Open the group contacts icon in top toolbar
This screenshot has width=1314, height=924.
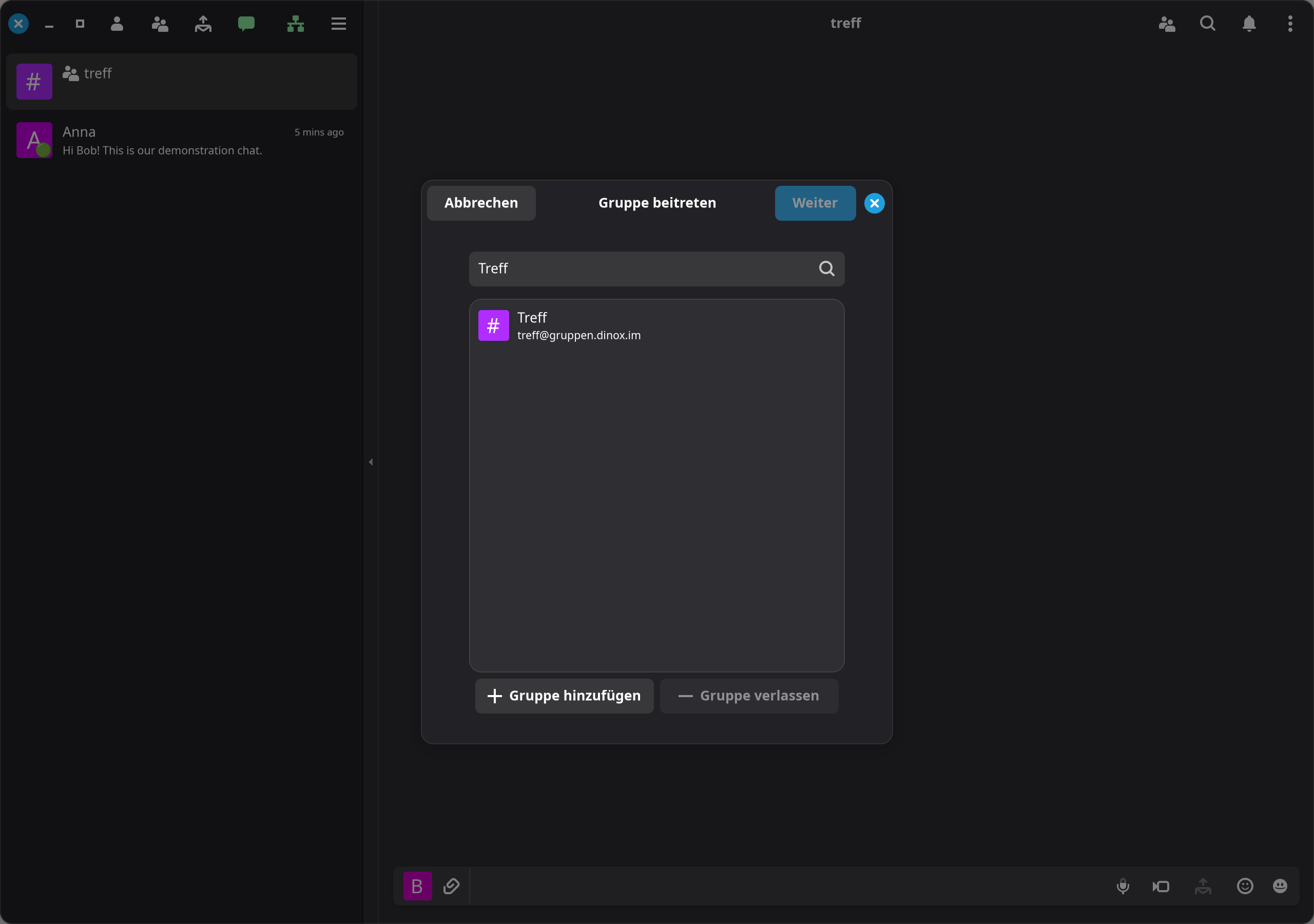click(160, 24)
